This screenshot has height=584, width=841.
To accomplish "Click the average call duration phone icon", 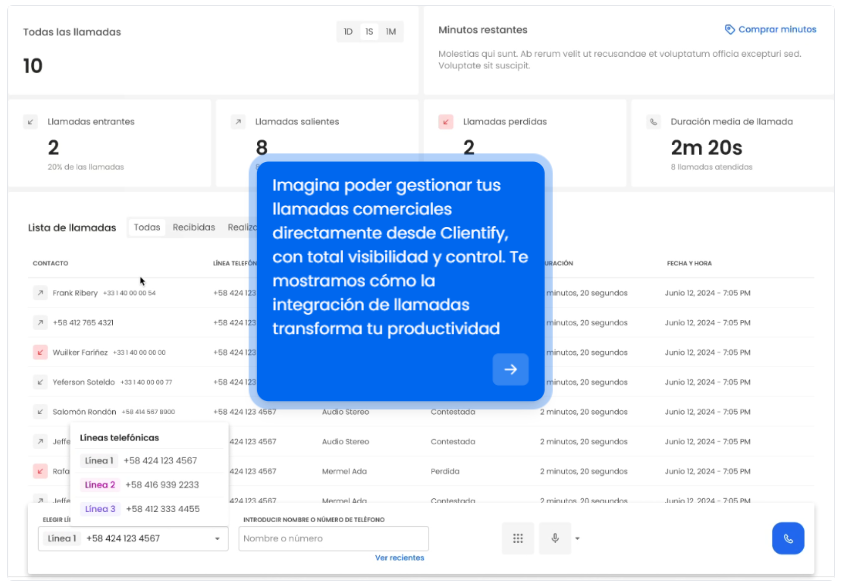I will pos(653,122).
